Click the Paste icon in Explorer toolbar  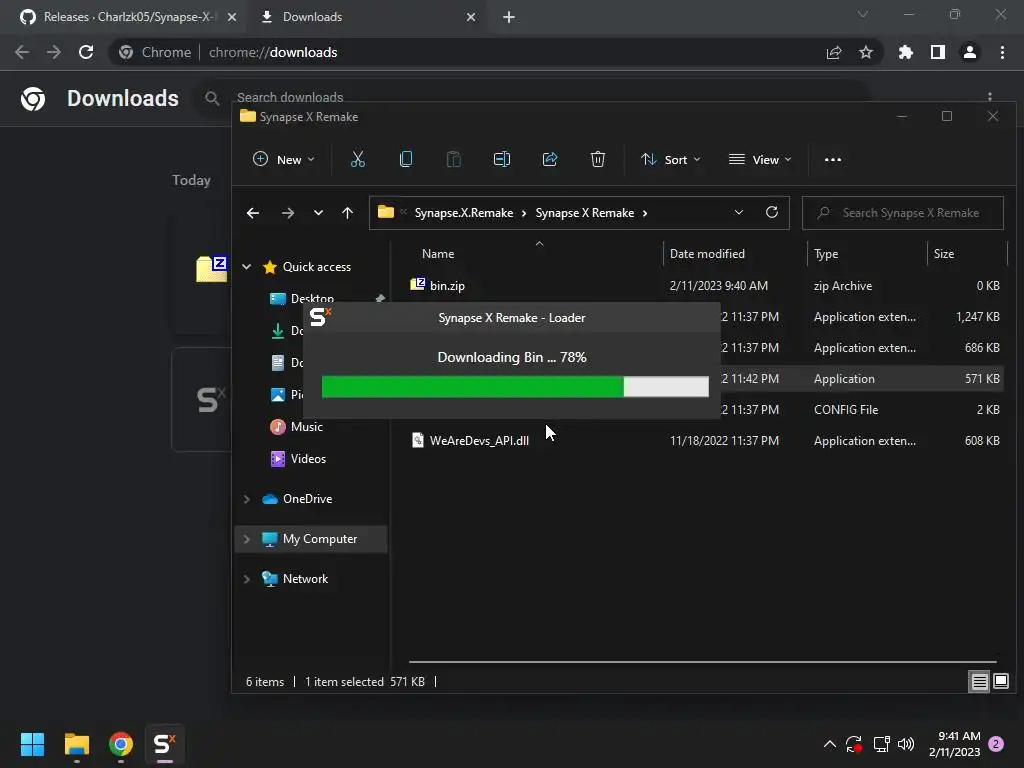pos(453,159)
